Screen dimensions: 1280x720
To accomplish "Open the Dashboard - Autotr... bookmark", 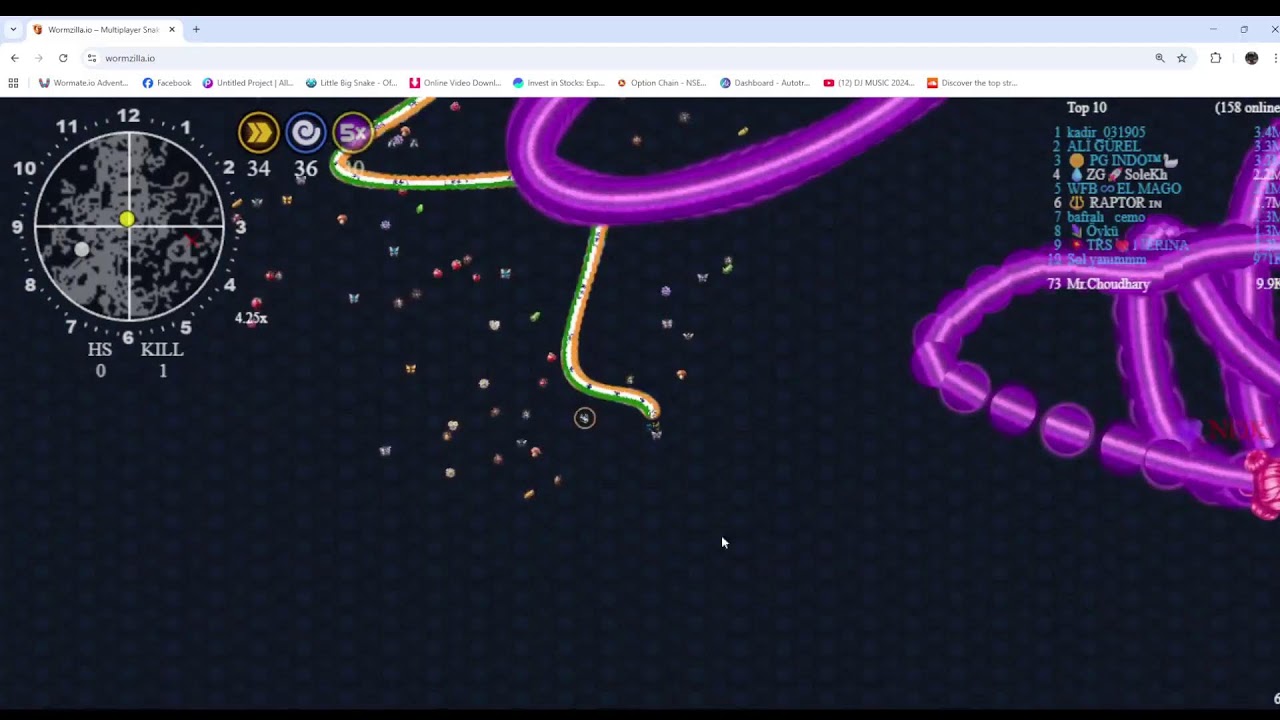I will click(765, 83).
